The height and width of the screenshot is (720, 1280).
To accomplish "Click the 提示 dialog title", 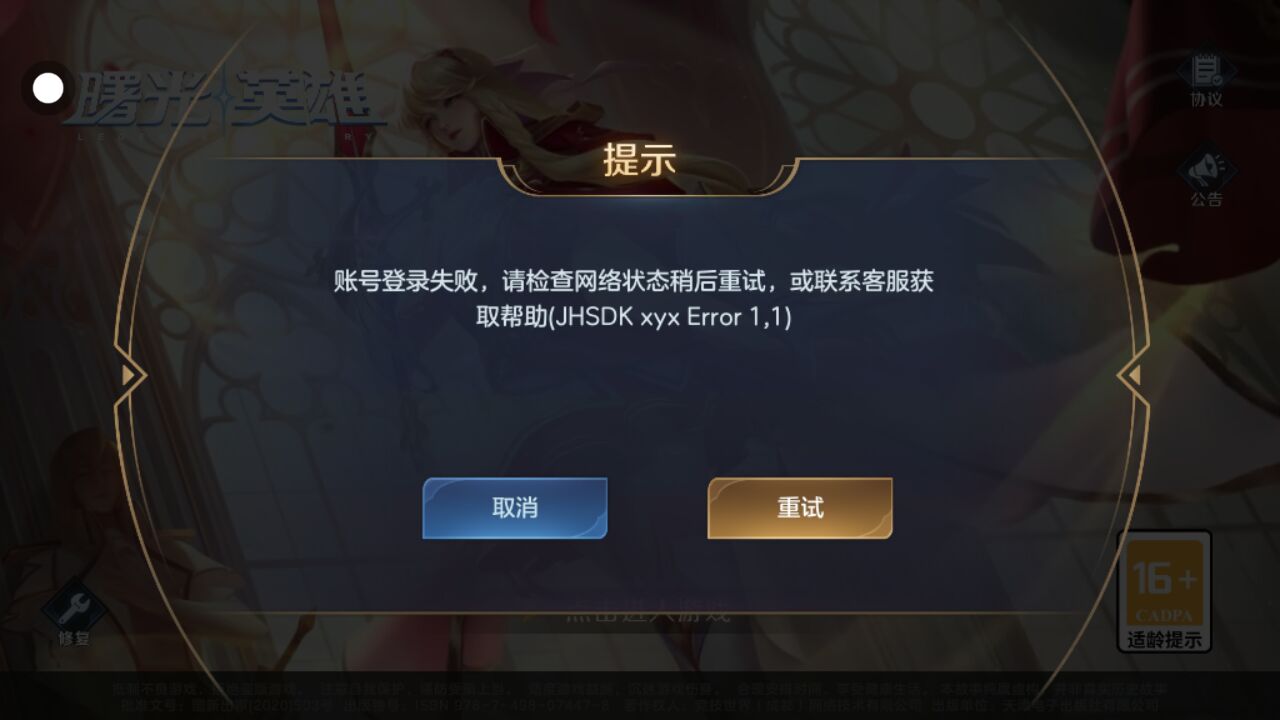I will pos(640,161).
